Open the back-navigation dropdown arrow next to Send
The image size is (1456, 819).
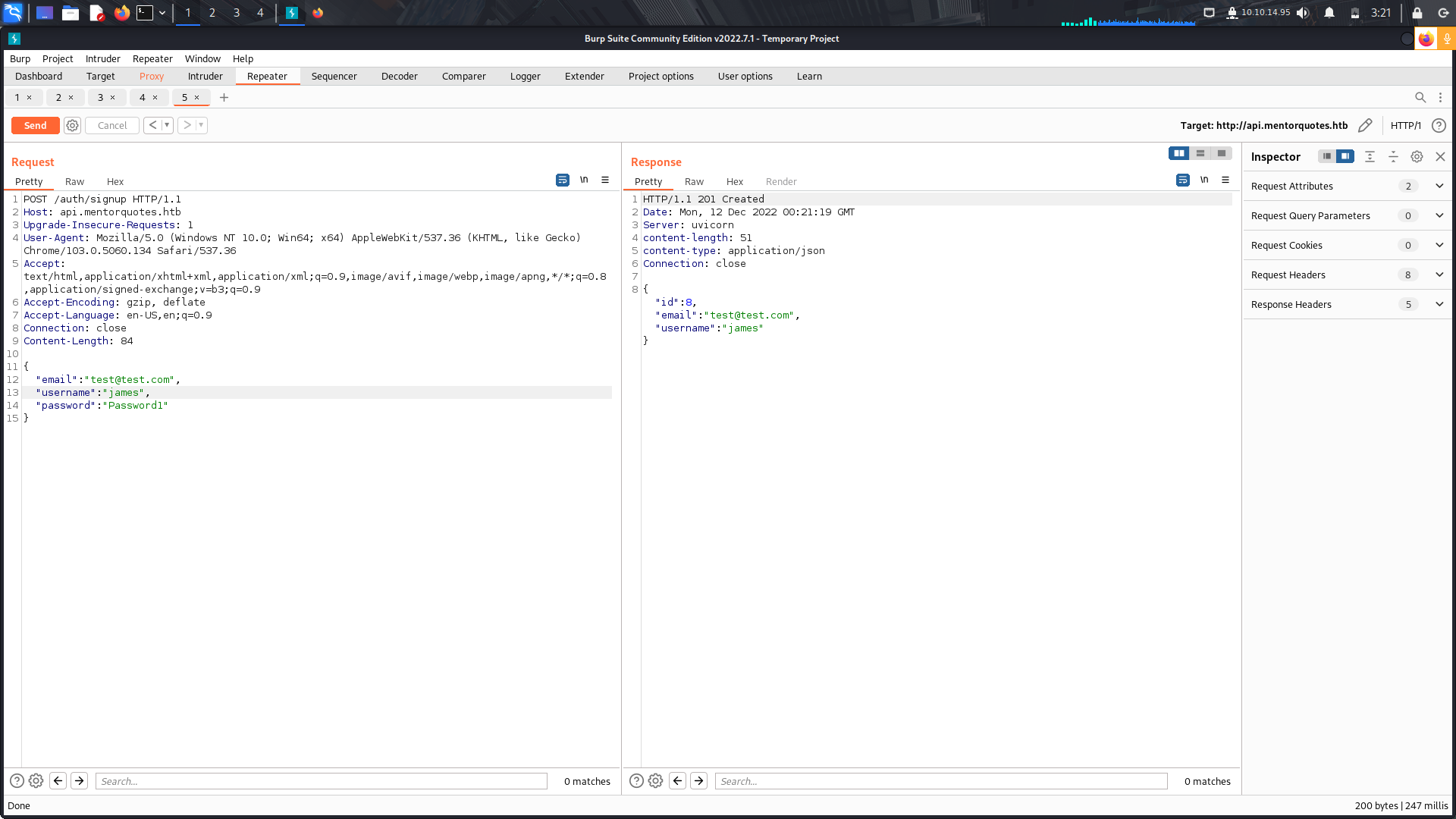pyautogui.click(x=167, y=125)
